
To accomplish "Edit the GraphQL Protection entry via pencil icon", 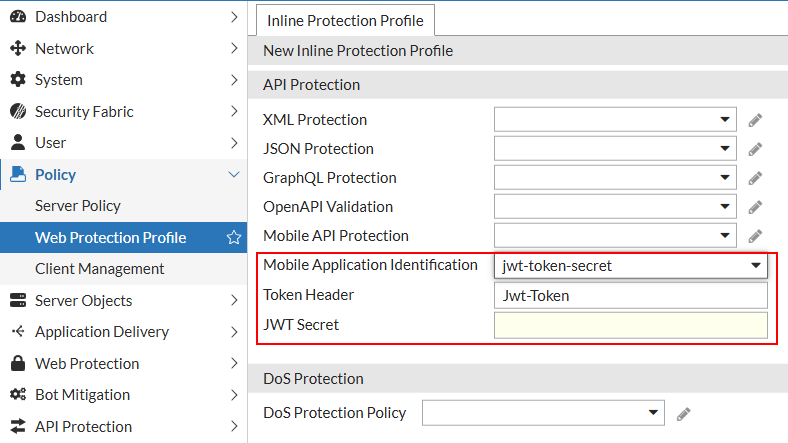I will coord(756,178).
